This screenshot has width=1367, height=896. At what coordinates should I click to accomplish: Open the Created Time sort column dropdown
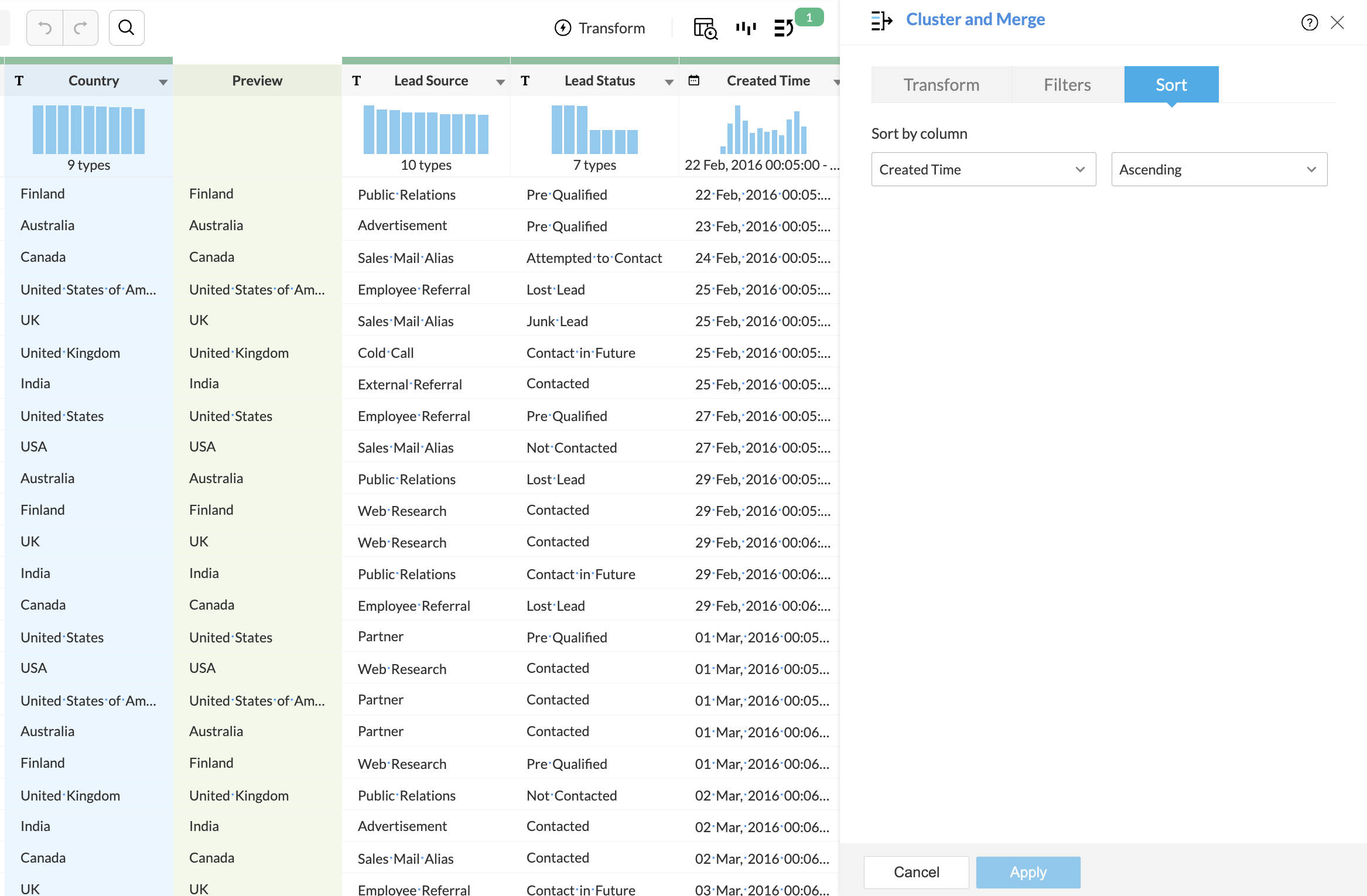983,170
